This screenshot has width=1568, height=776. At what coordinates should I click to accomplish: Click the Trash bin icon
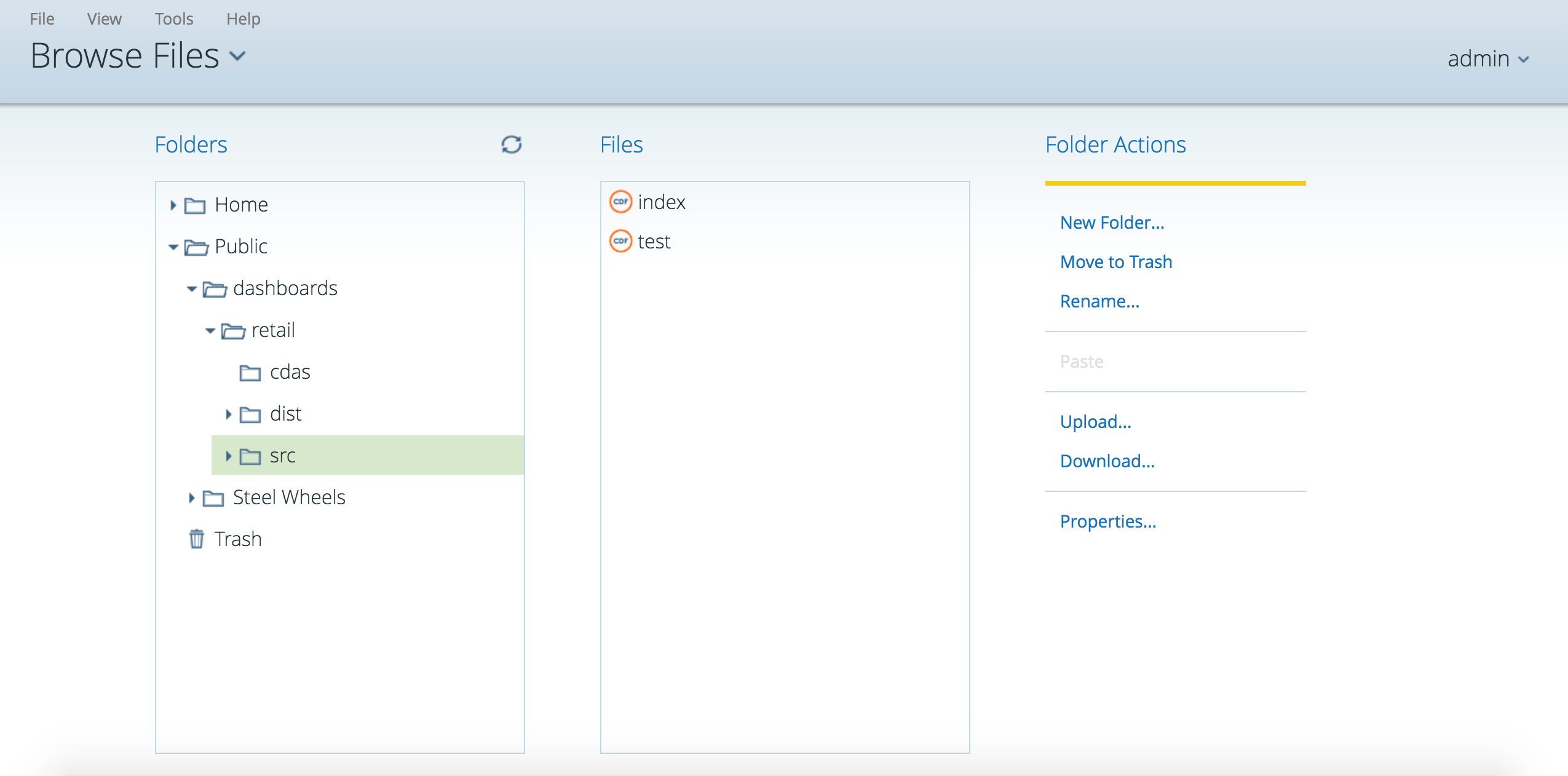[x=196, y=539]
